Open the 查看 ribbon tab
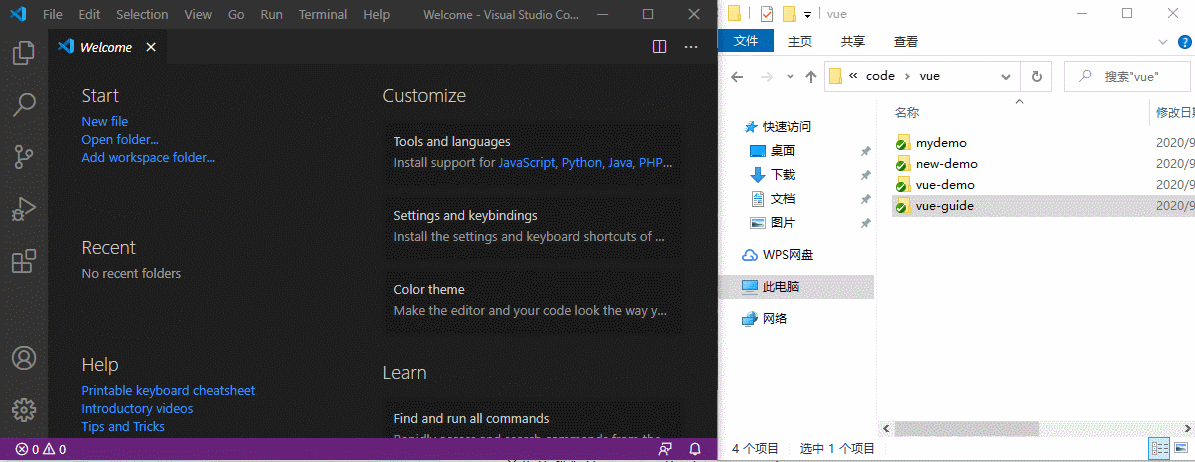 [x=906, y=42]
